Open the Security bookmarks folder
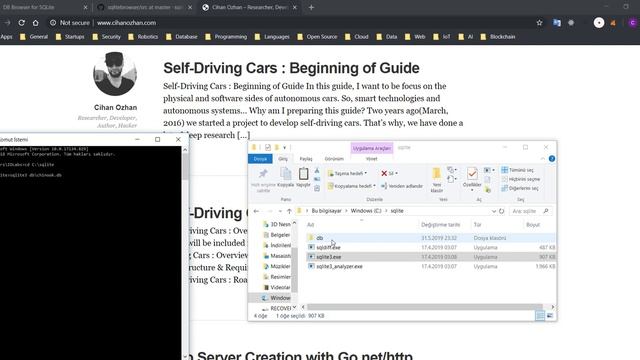640x360 pixels. click(107, 37)
